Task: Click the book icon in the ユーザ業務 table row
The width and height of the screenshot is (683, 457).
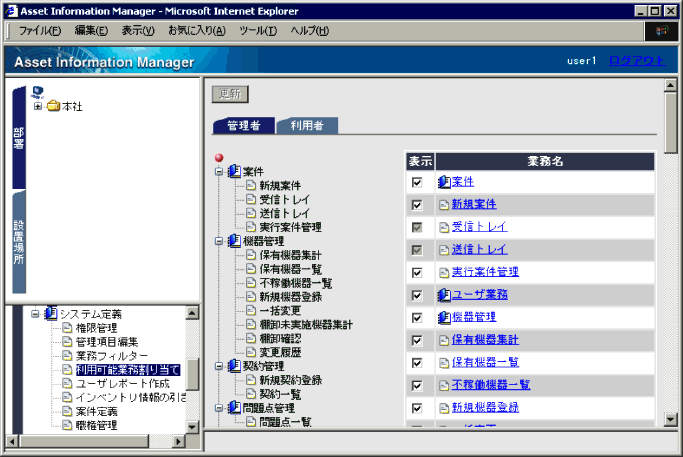Action: (x=444, y=295)
